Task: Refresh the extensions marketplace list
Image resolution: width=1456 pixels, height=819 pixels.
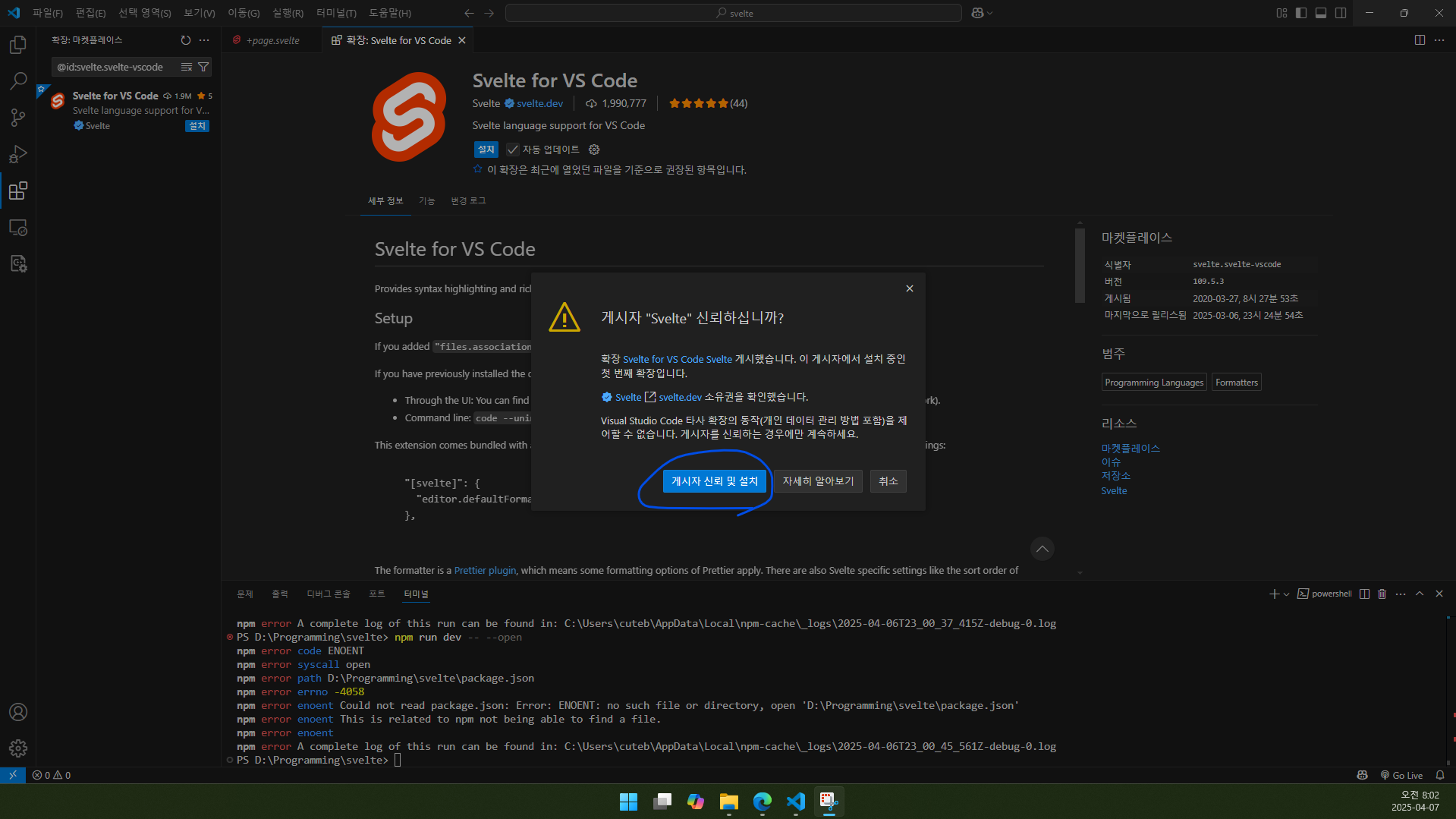Action: pos(186,40)
